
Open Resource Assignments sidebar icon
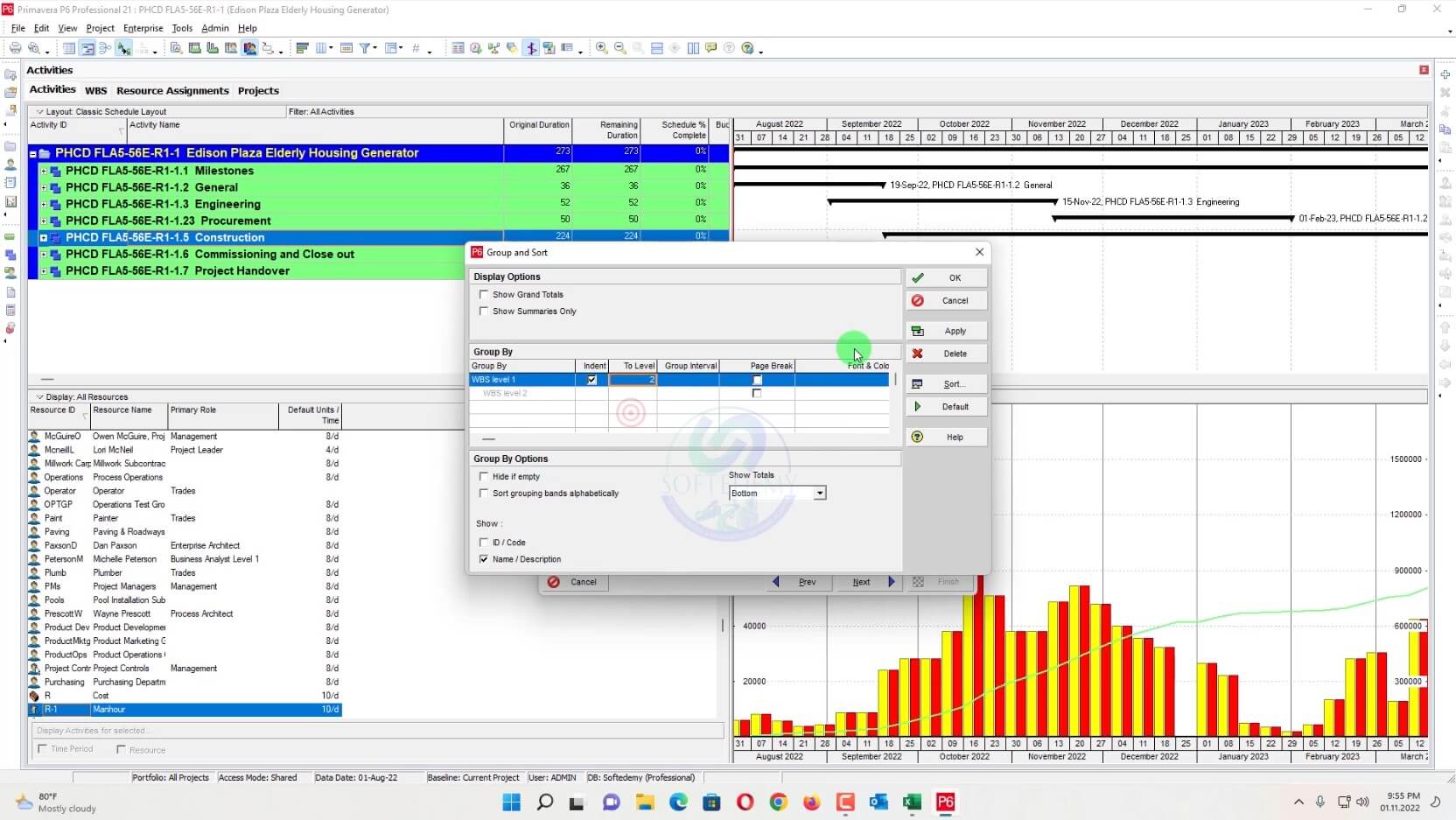coord(10,273)
